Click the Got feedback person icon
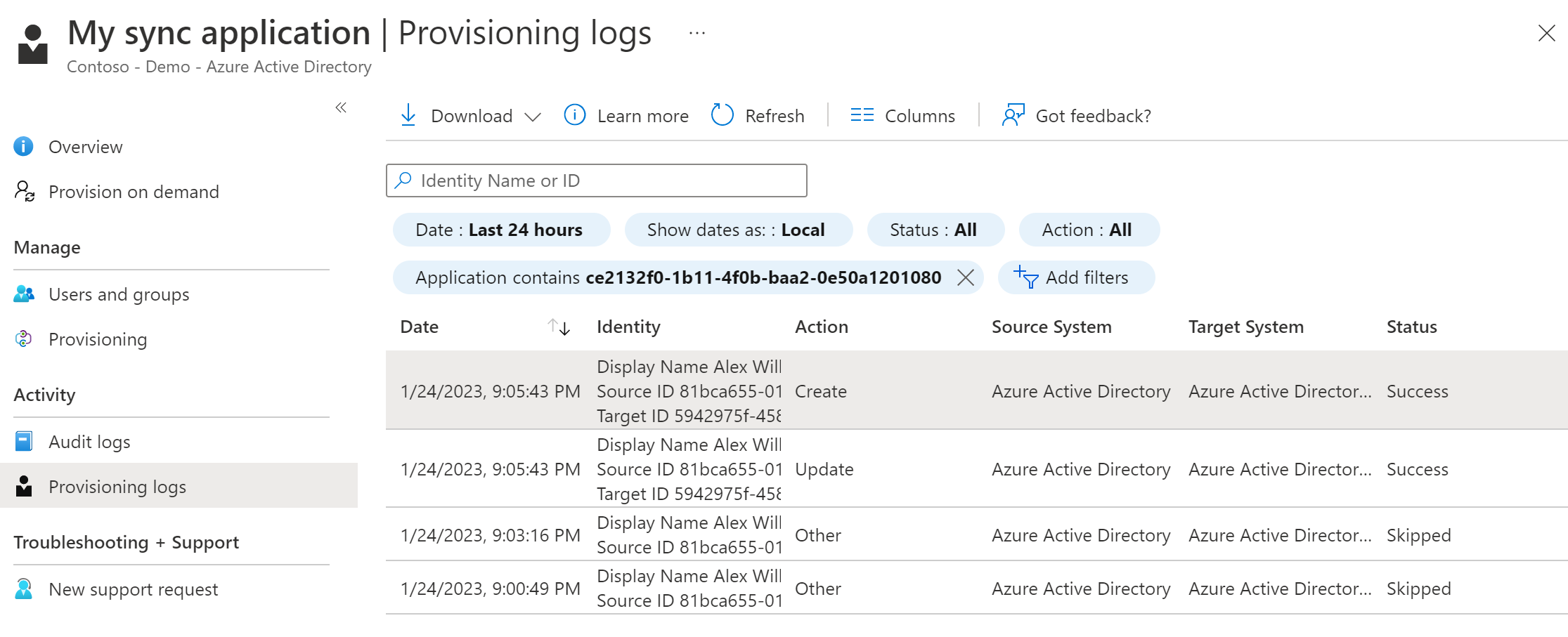1568x637 pixels. [1013, 115]
